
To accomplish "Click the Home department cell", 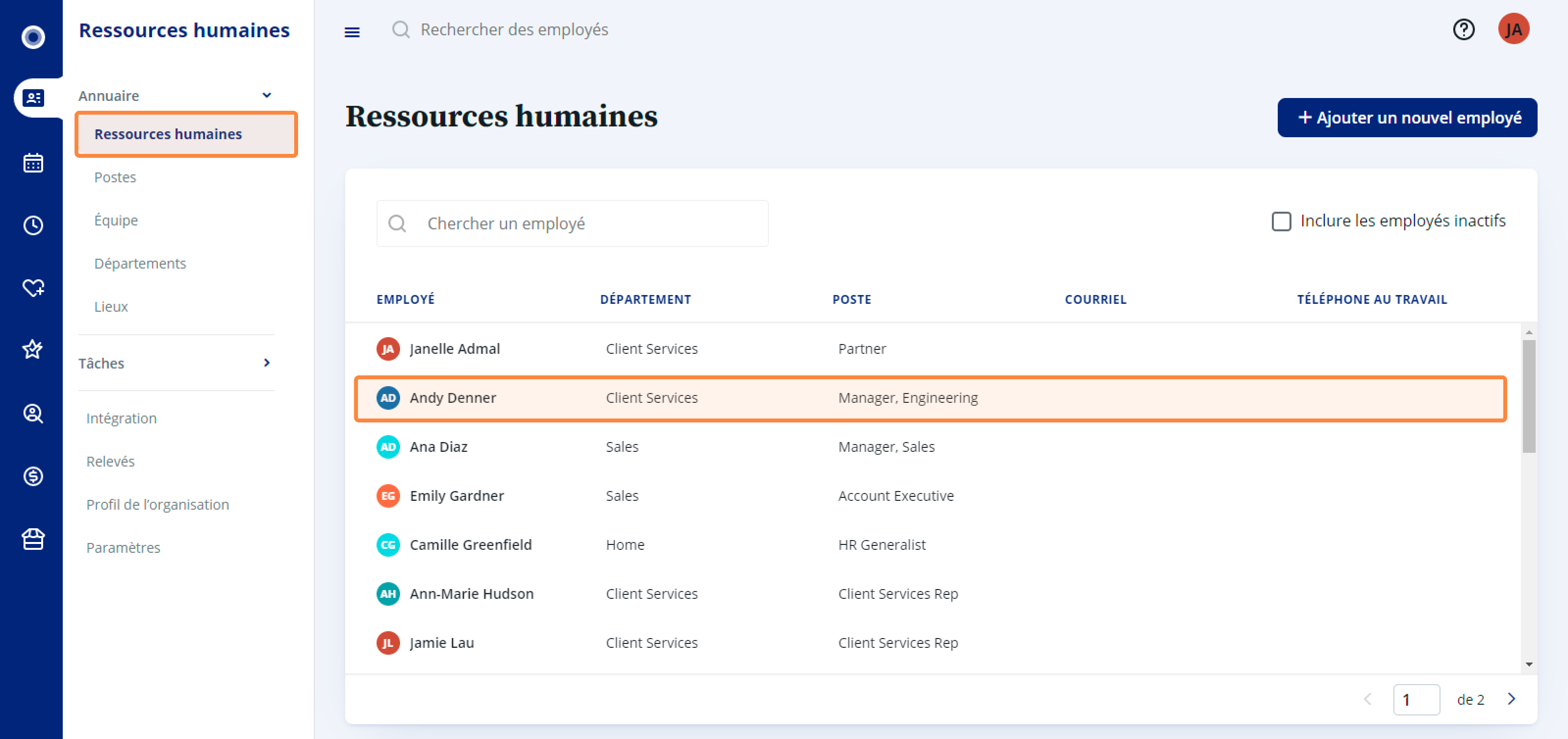I will click(625, 545).
